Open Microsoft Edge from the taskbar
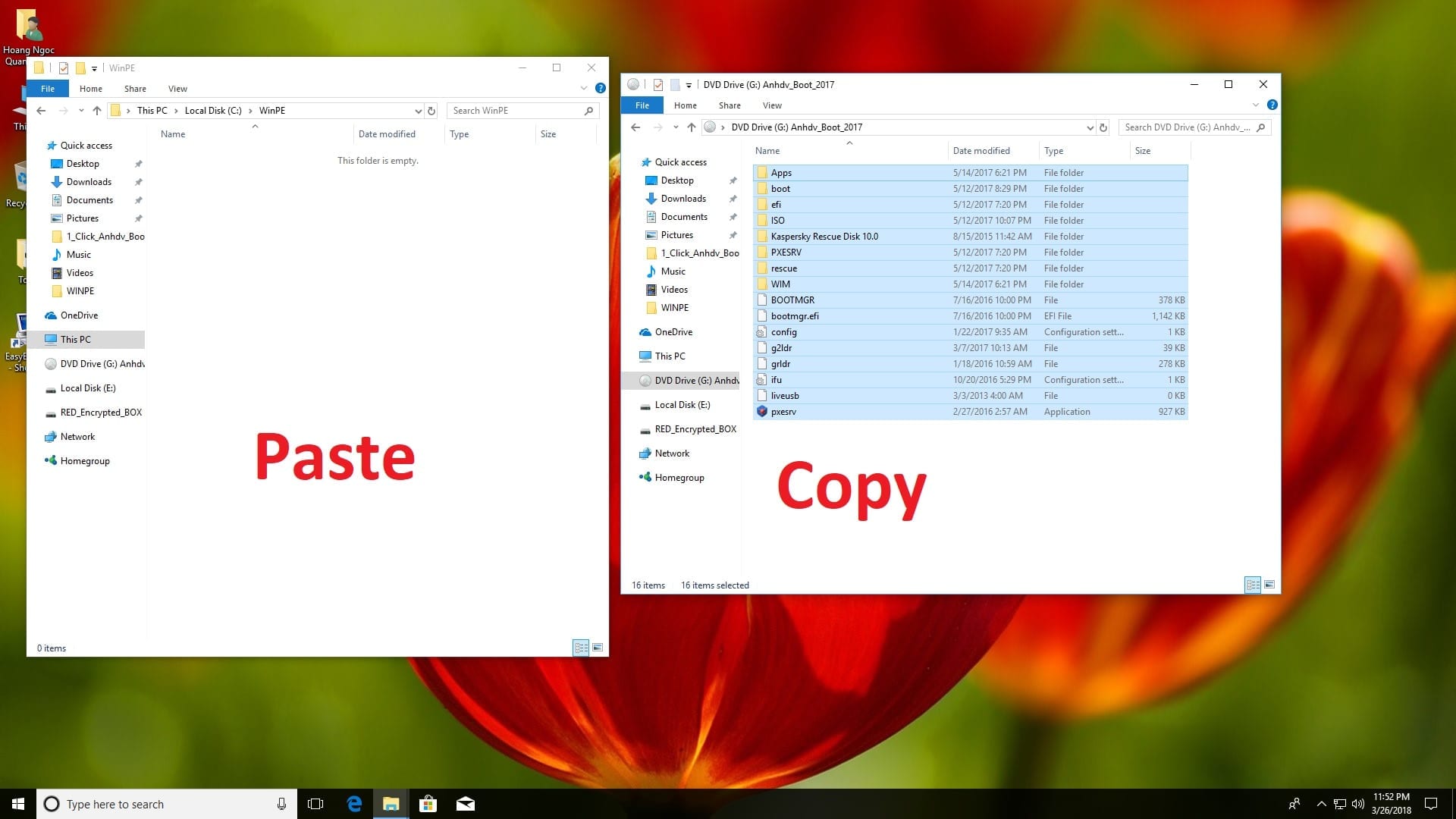 click(354, 804)
